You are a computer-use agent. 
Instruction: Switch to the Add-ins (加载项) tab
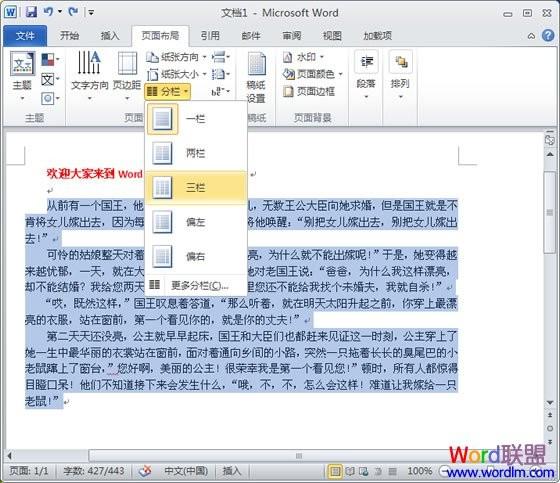(378, 35)
